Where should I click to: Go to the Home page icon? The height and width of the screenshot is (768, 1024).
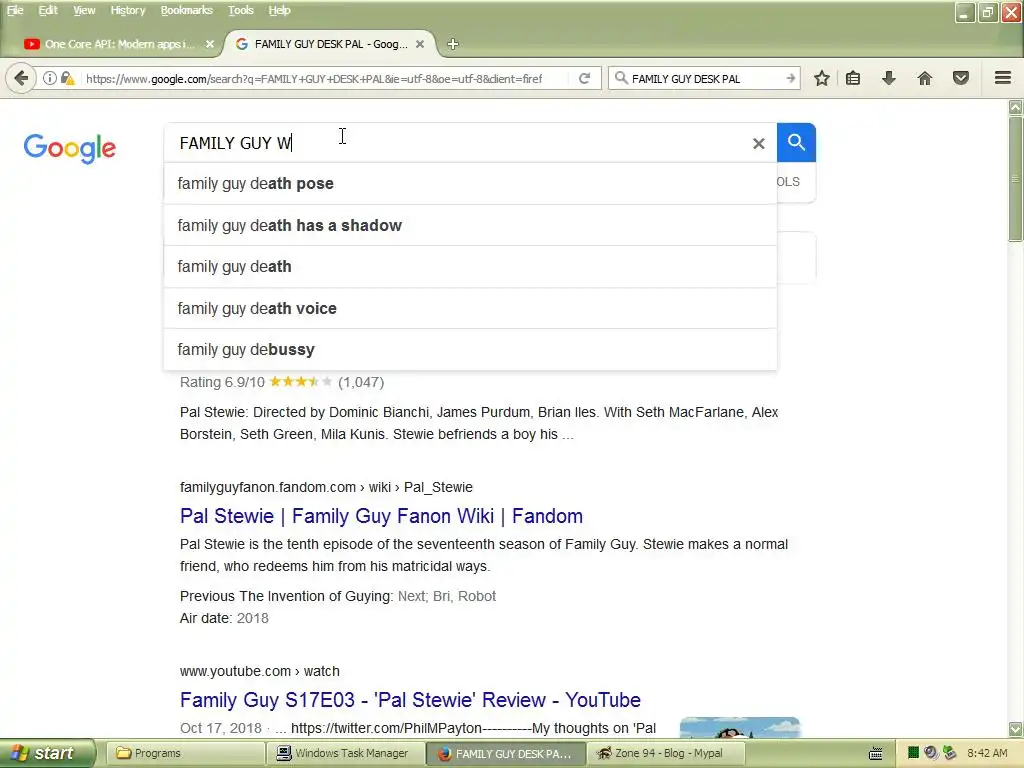pyautogui.click(x=924, y=78)
